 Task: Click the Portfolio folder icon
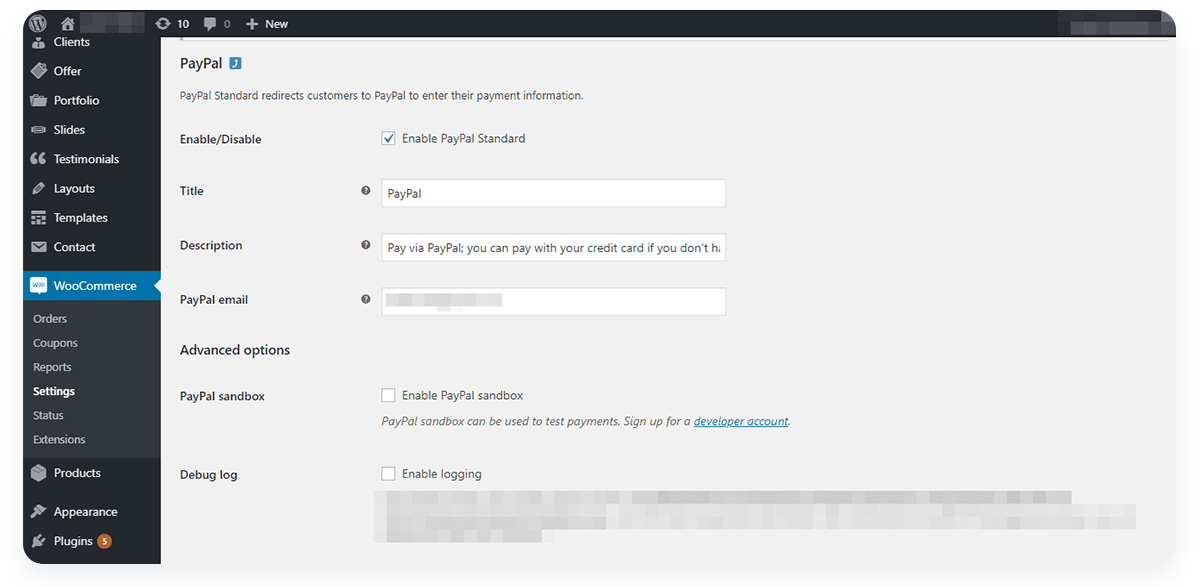point(39,100)
